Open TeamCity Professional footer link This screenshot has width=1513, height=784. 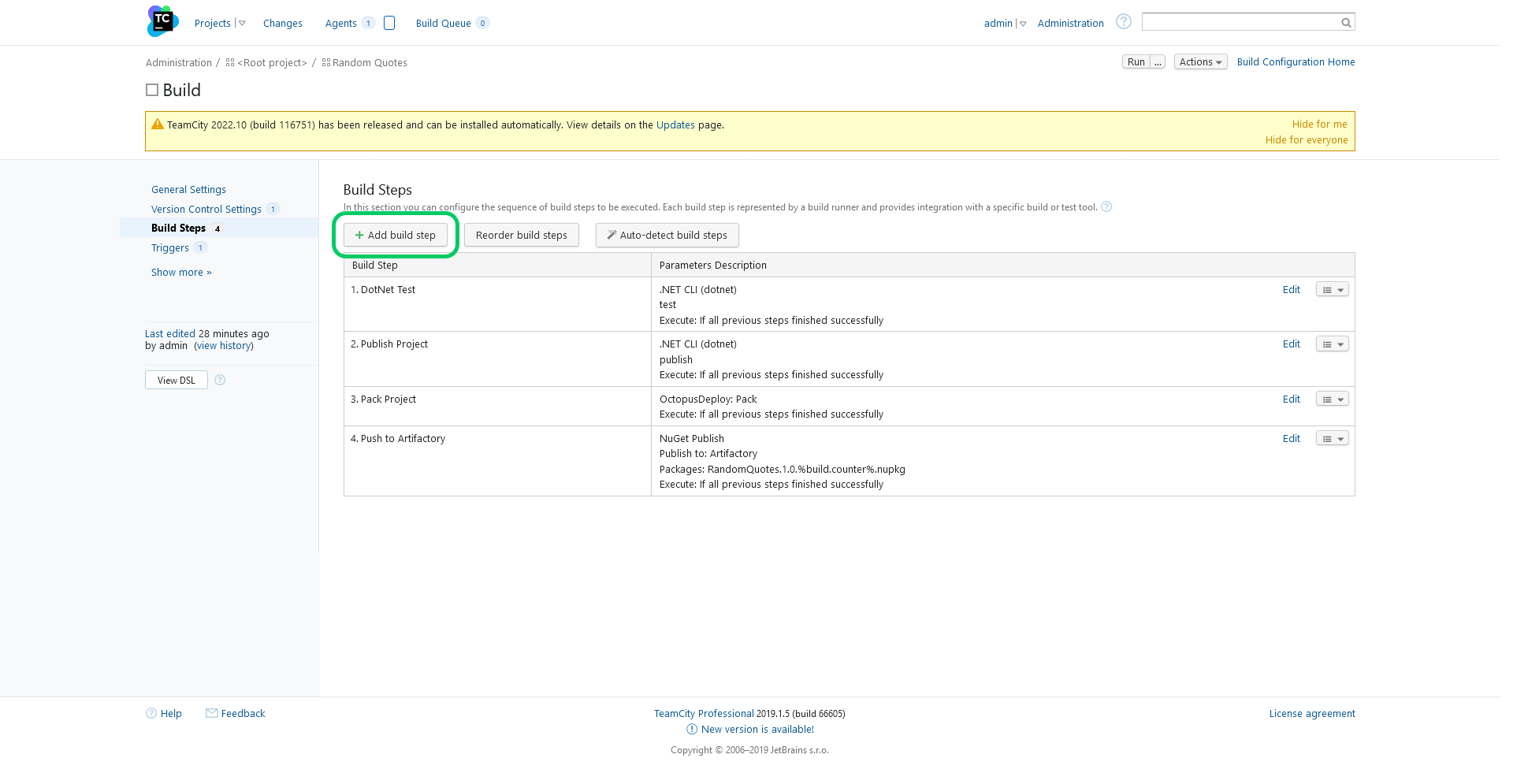[x=704, y=713]
